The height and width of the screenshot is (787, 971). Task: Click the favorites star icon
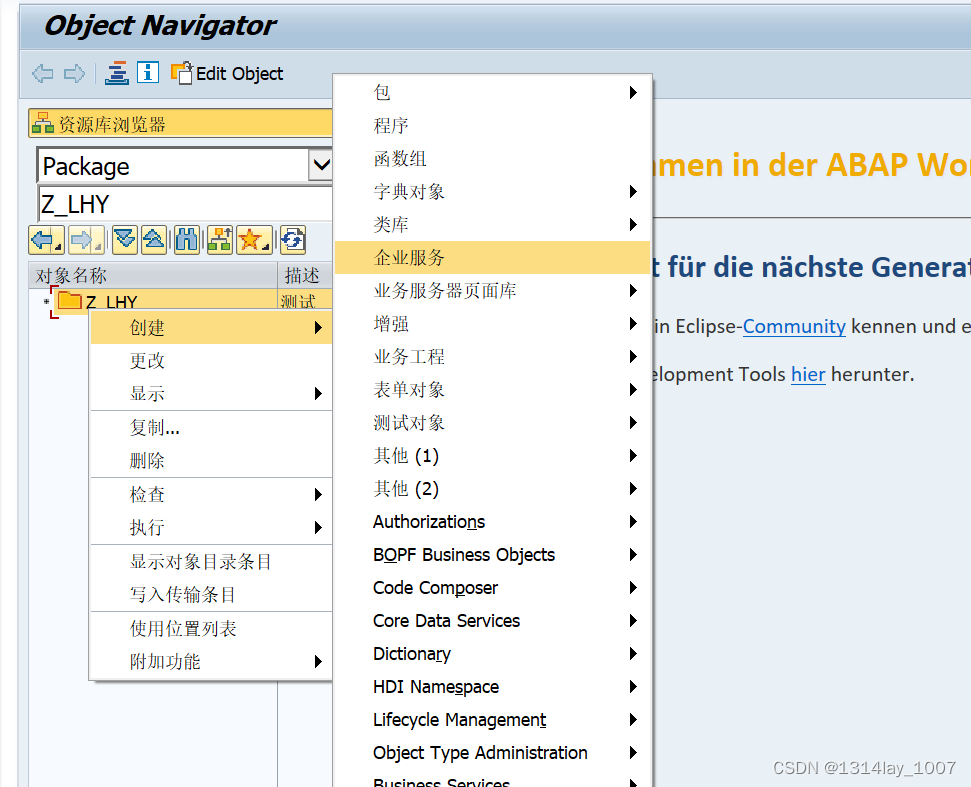[x=254, y=240]
